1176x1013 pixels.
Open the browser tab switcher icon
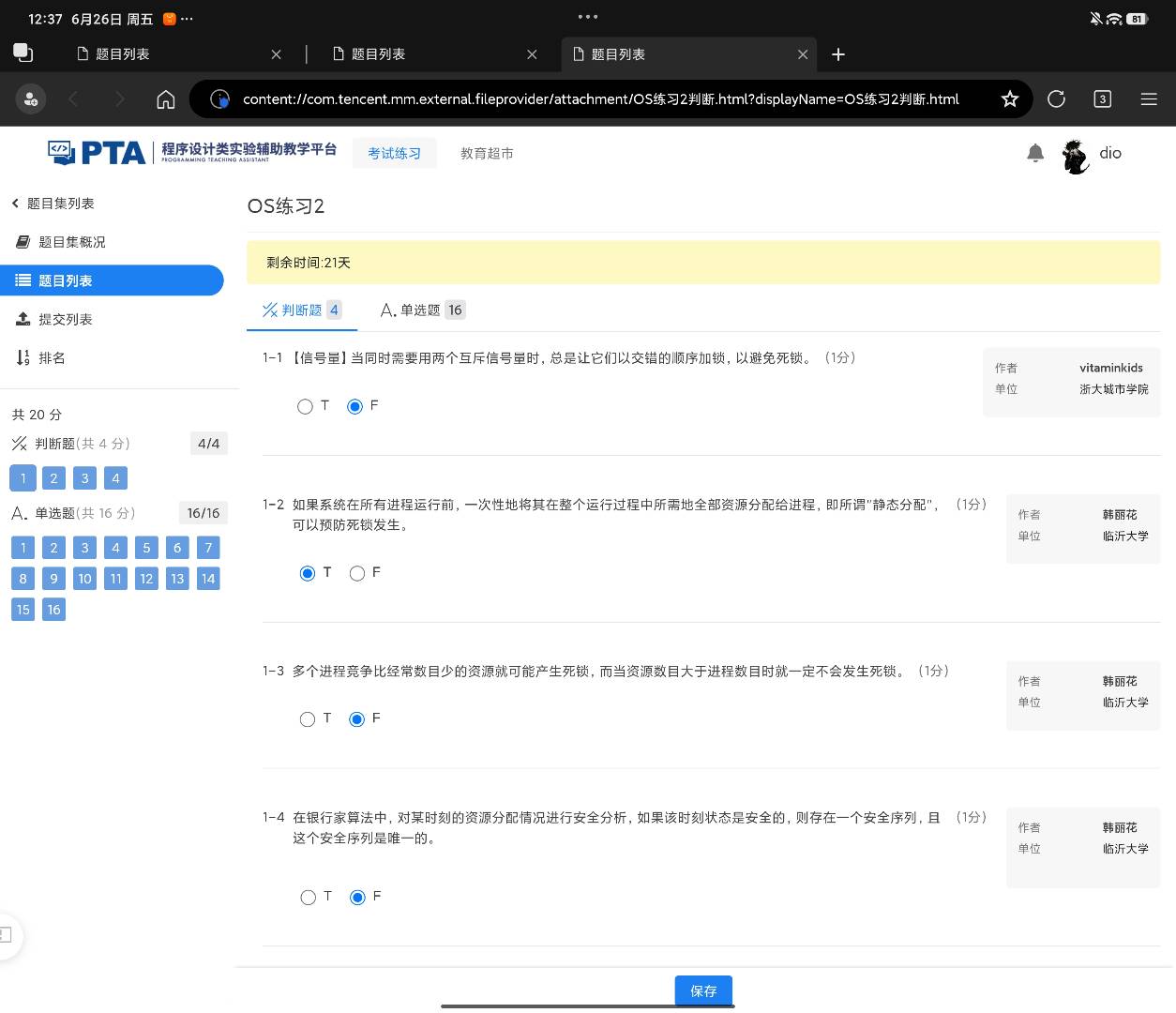click(23, 53)
